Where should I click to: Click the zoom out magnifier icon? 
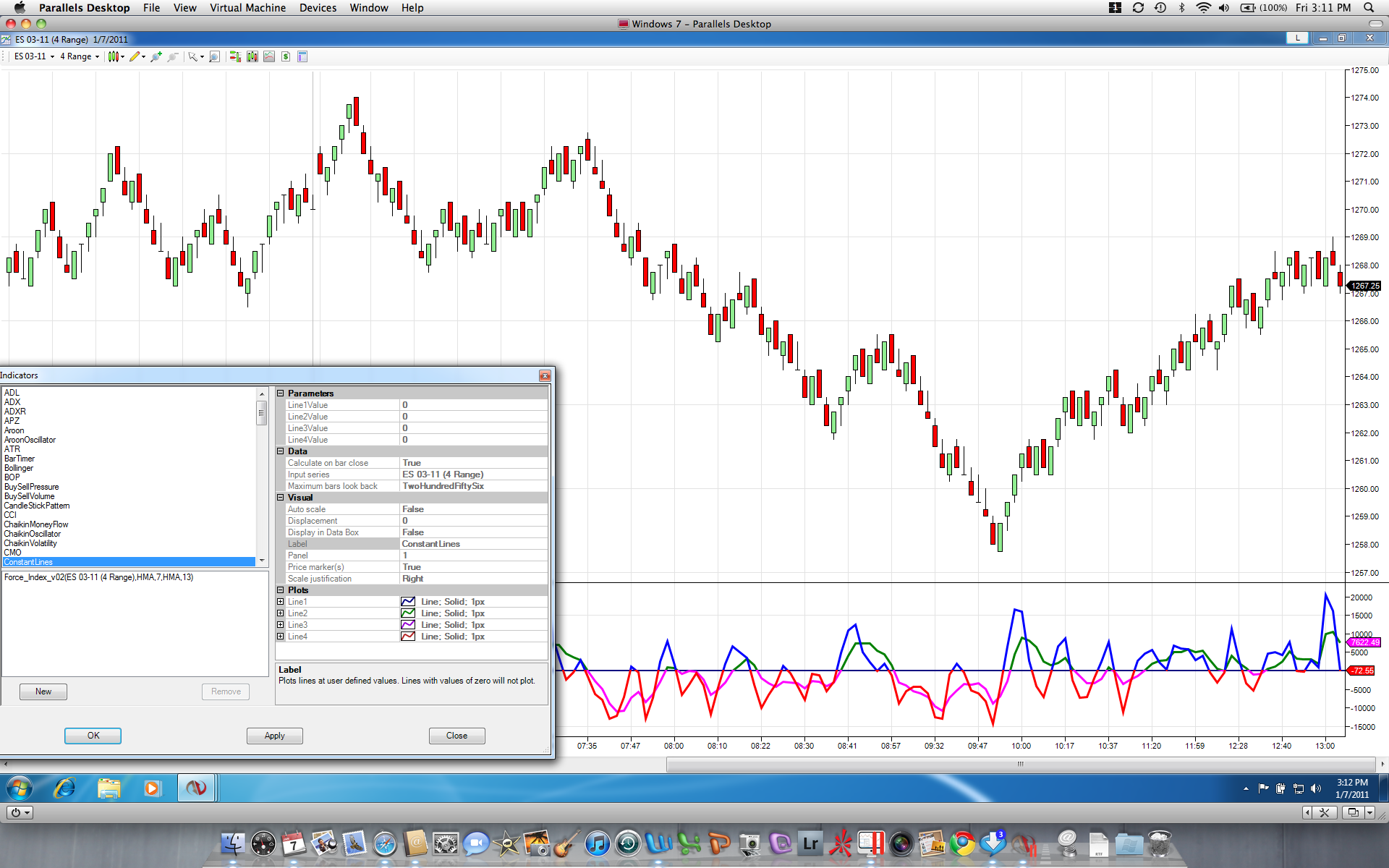tap(173, 56)
